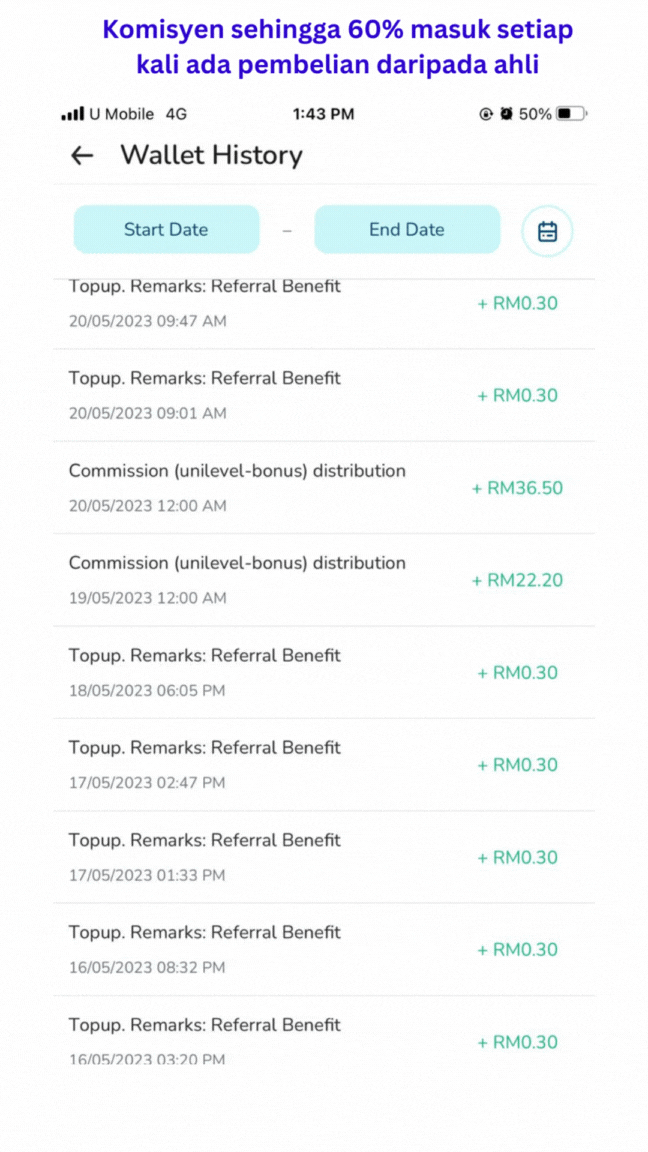Tap the 1:43 PM status bar clock
Viewport: 648px width, 1152px height.
tap(323, 114)
